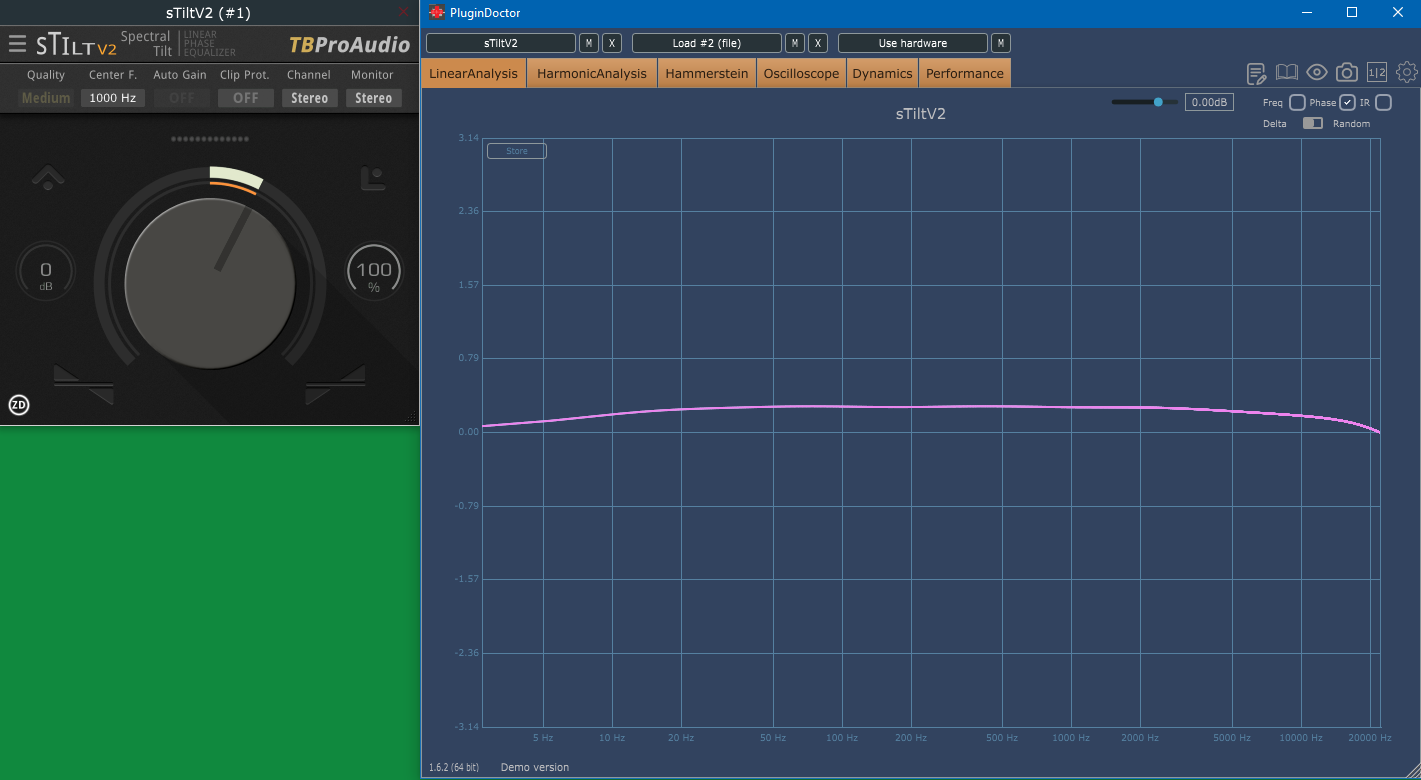Open the sTiltV2 hamburger menu
The width and height of the screenshot is (1421, 780).
coord(17,44)
